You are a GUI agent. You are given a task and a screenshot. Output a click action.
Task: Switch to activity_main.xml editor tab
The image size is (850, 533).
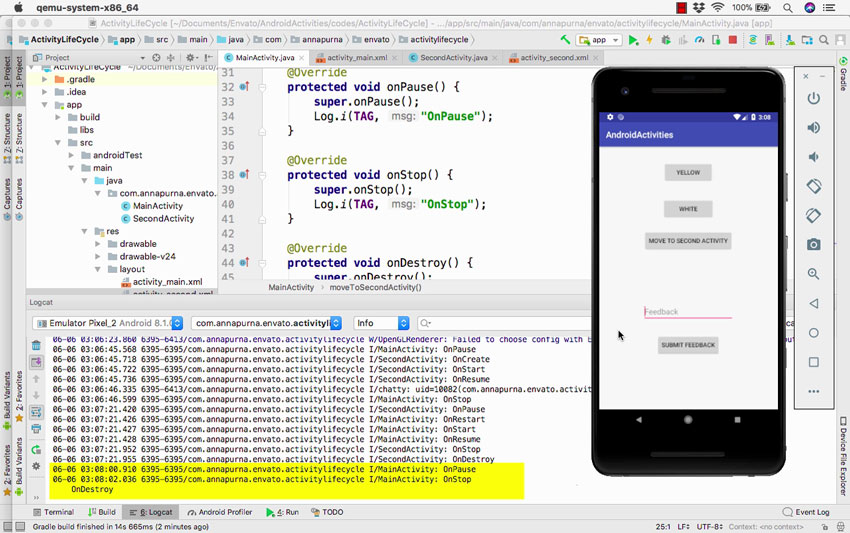click(x=357, y=57)
